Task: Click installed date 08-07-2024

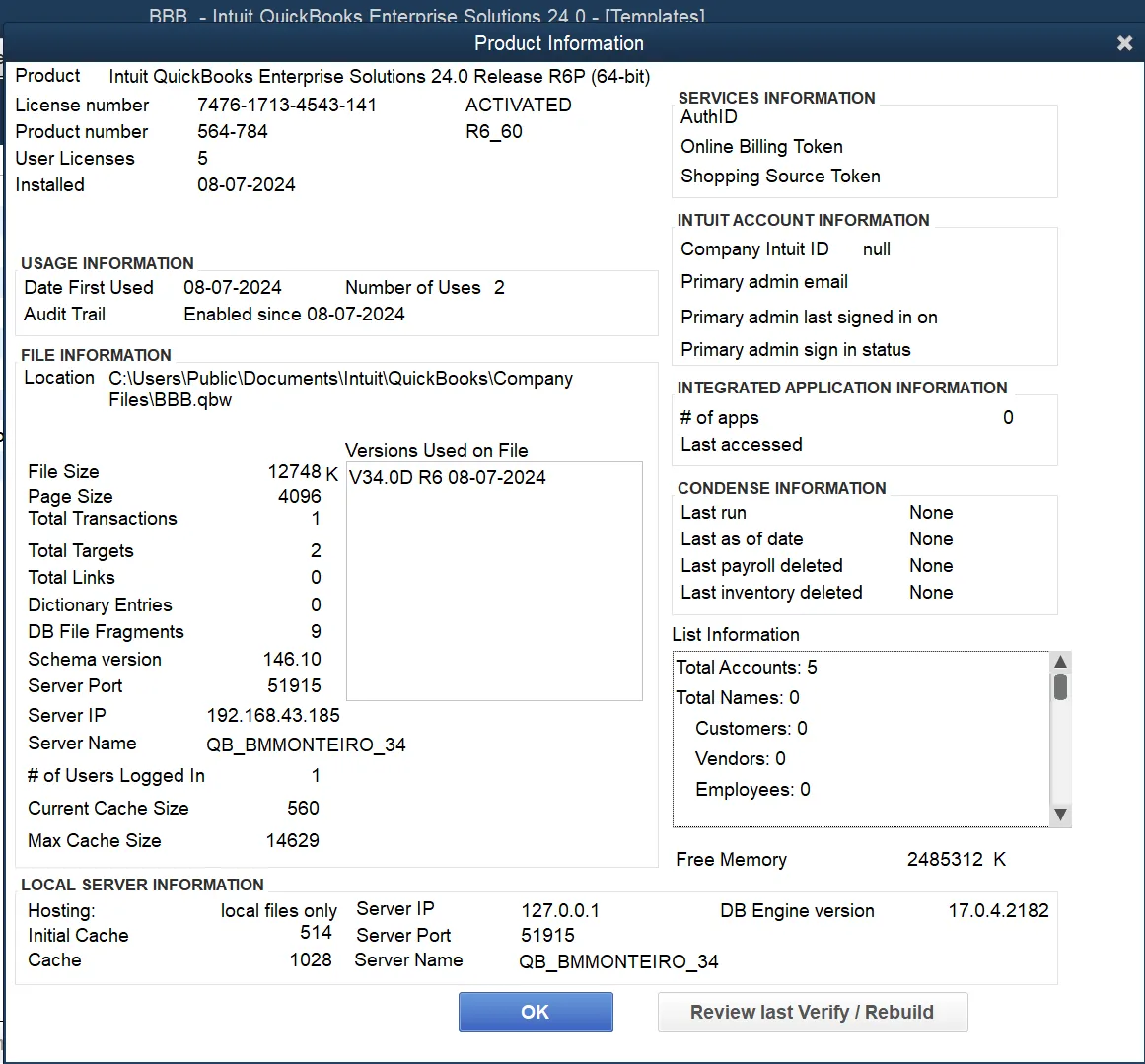Action: [x=247, y=184]
